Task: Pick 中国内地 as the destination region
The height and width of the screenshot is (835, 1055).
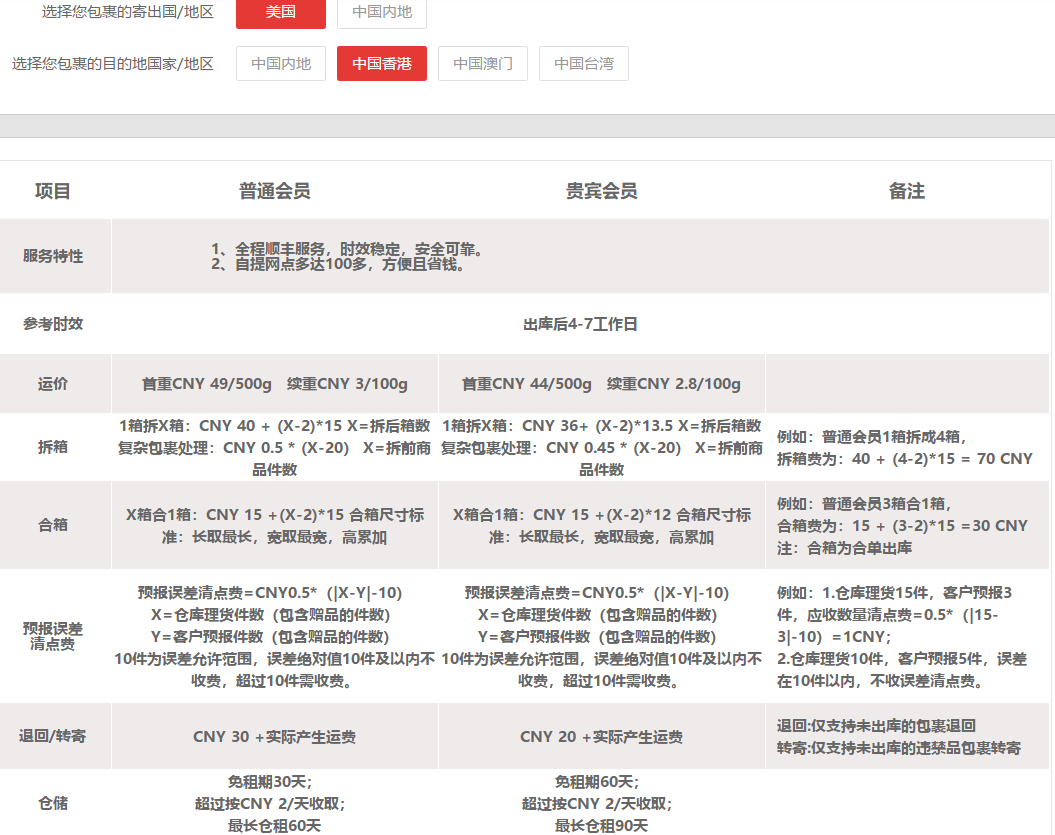Action: 281,63
